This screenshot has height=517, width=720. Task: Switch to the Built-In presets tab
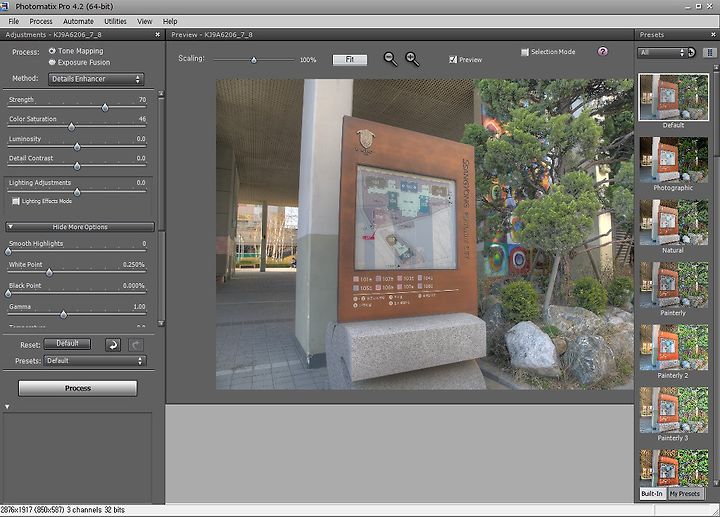point(652,494)
